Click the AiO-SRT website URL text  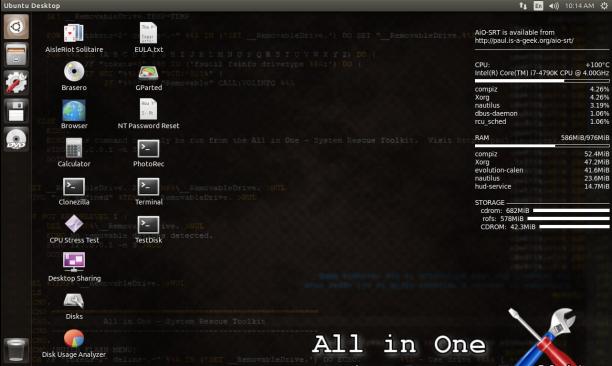[x=524, y=41]
